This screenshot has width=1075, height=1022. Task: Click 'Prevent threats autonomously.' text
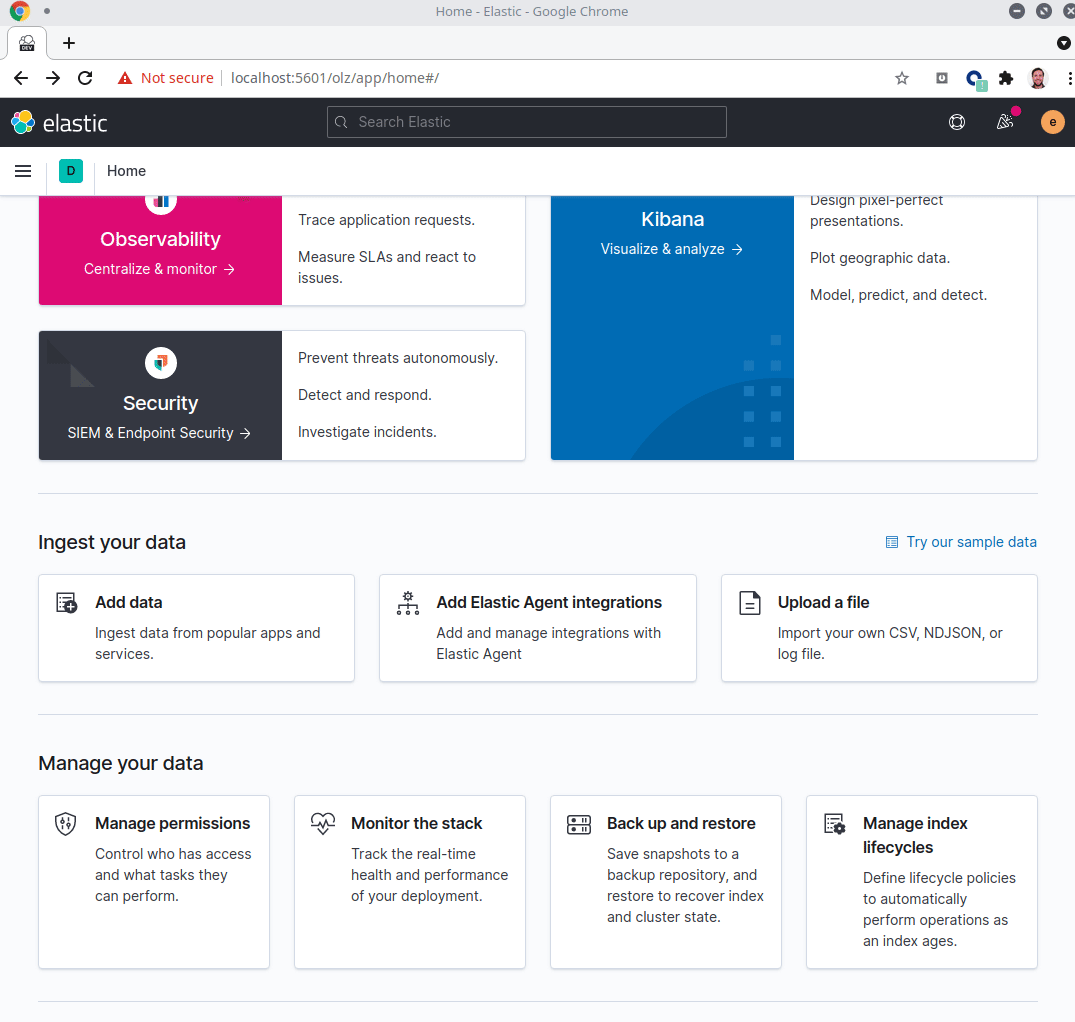tap(398, 358)
